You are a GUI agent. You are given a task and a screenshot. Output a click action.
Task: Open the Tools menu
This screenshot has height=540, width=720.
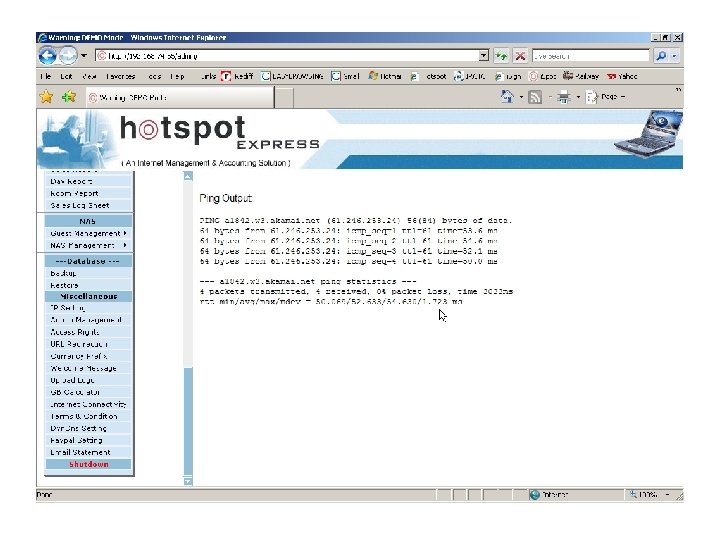(x=154, y=76)
